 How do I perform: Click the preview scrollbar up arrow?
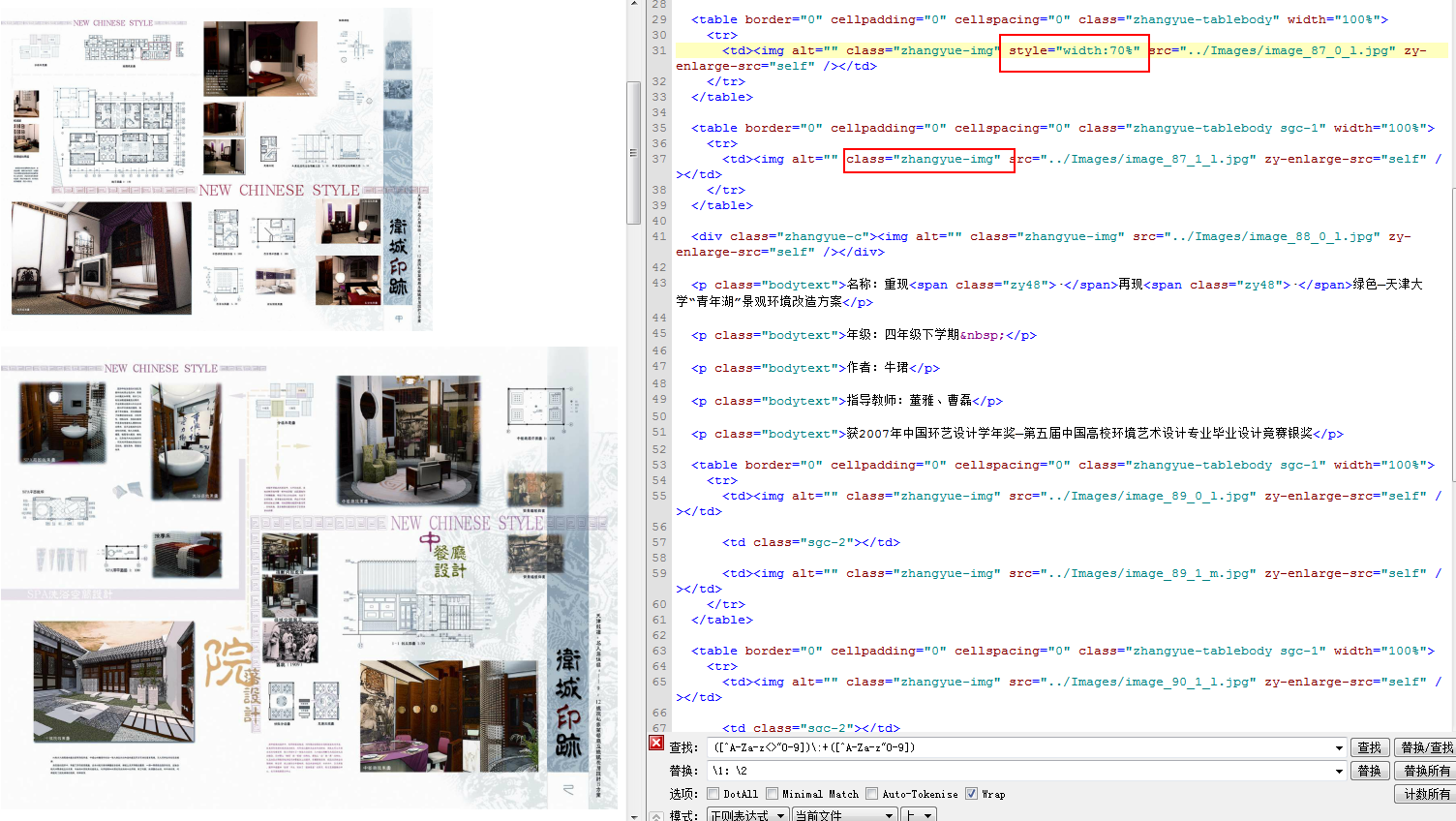(634, 5)
